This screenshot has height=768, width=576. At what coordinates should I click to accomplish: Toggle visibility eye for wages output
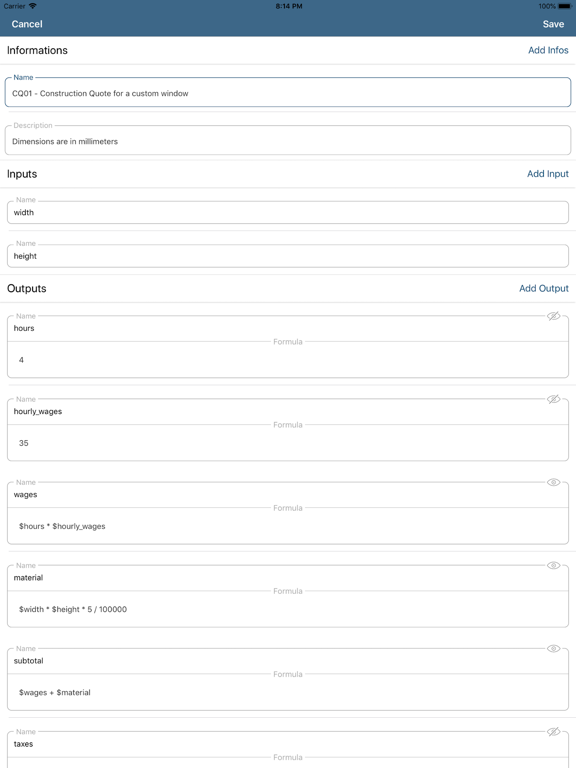(553, 482)
